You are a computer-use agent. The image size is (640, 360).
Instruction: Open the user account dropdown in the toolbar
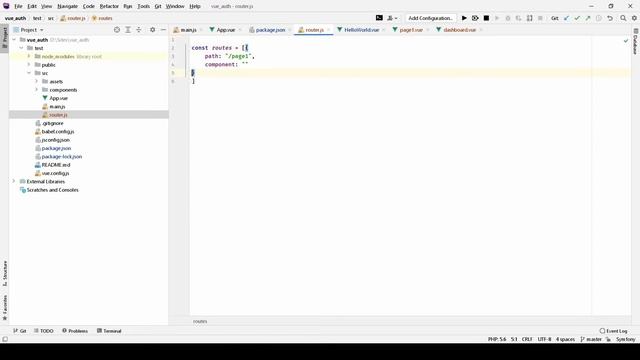tap(392, 18)
